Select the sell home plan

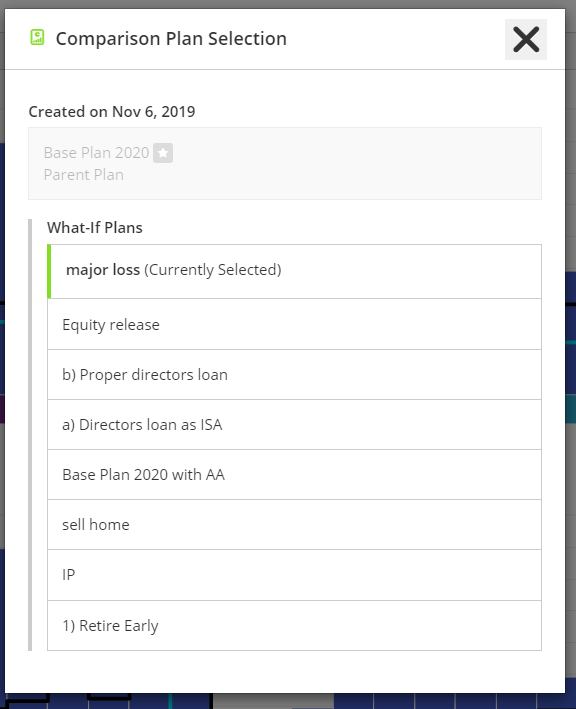[x=294, y=525]
